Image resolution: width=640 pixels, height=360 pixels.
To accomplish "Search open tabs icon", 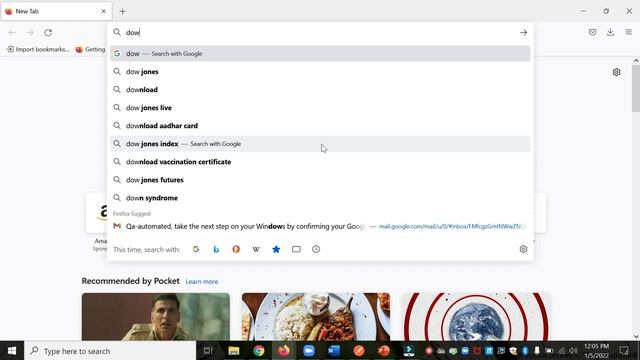I will [x=296, y=249].
